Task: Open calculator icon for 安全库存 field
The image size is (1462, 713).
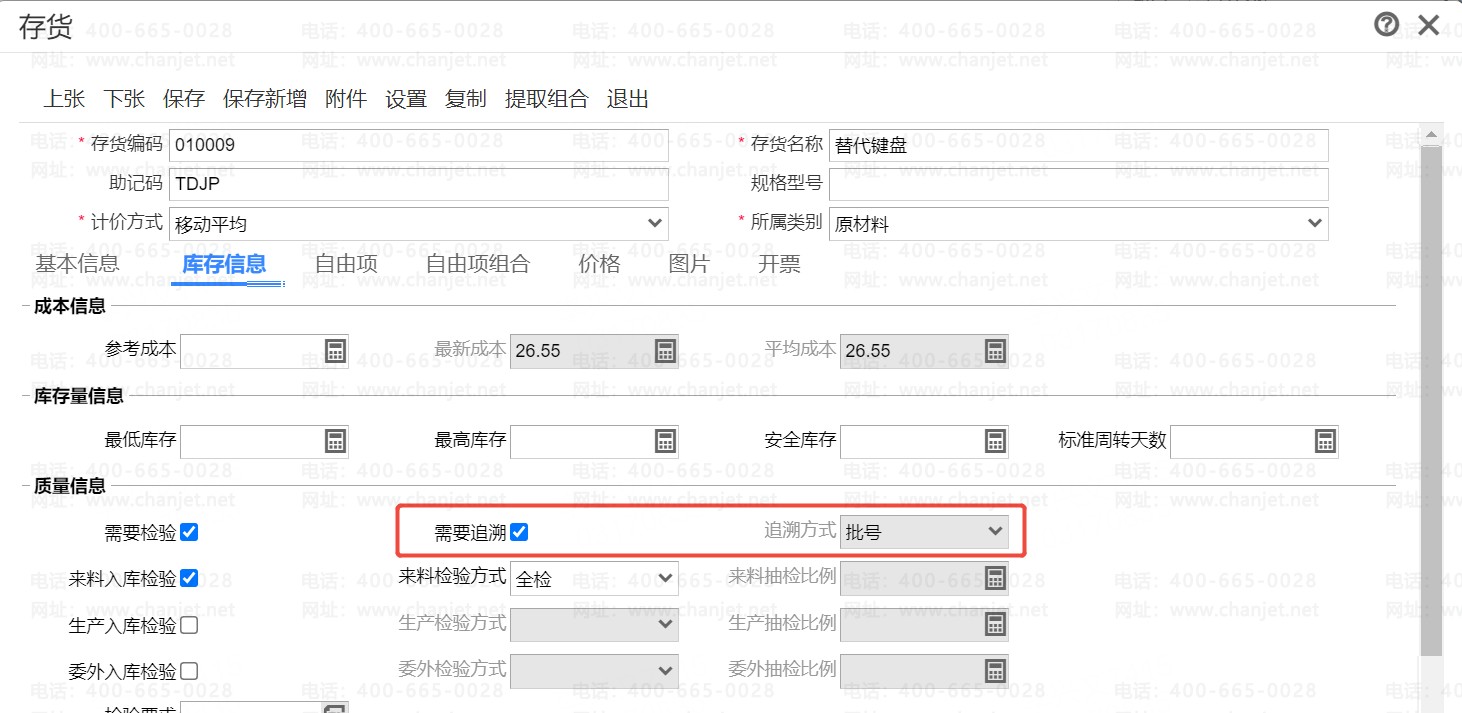Action: (x=995, y=441)
